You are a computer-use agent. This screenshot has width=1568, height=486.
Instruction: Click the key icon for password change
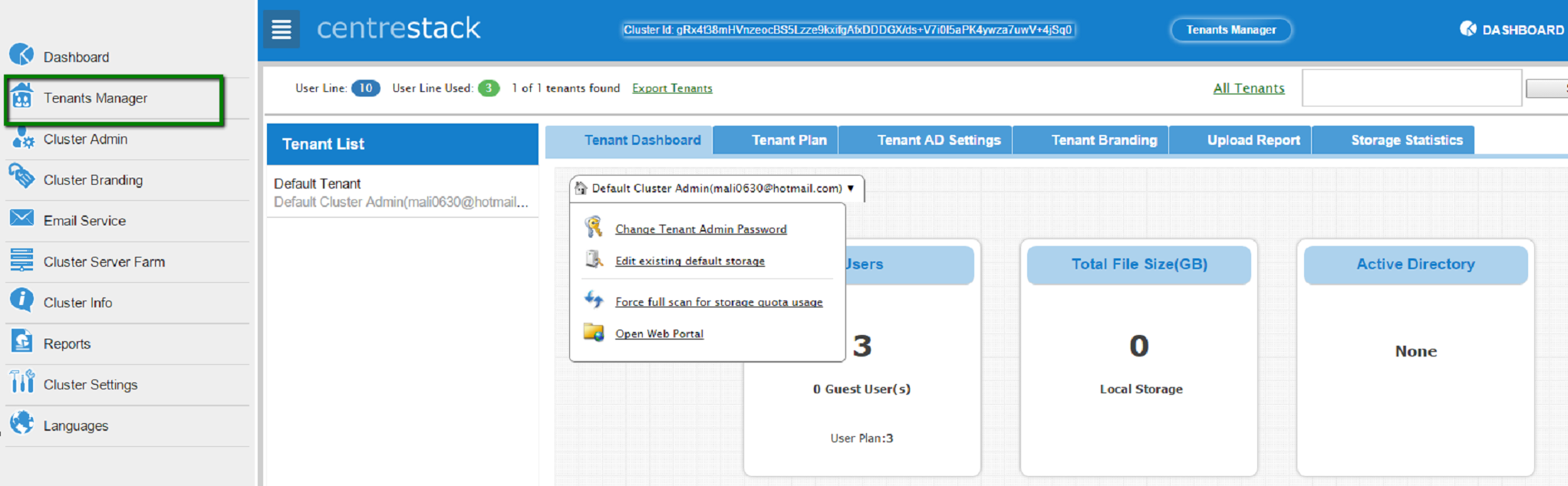594,227
